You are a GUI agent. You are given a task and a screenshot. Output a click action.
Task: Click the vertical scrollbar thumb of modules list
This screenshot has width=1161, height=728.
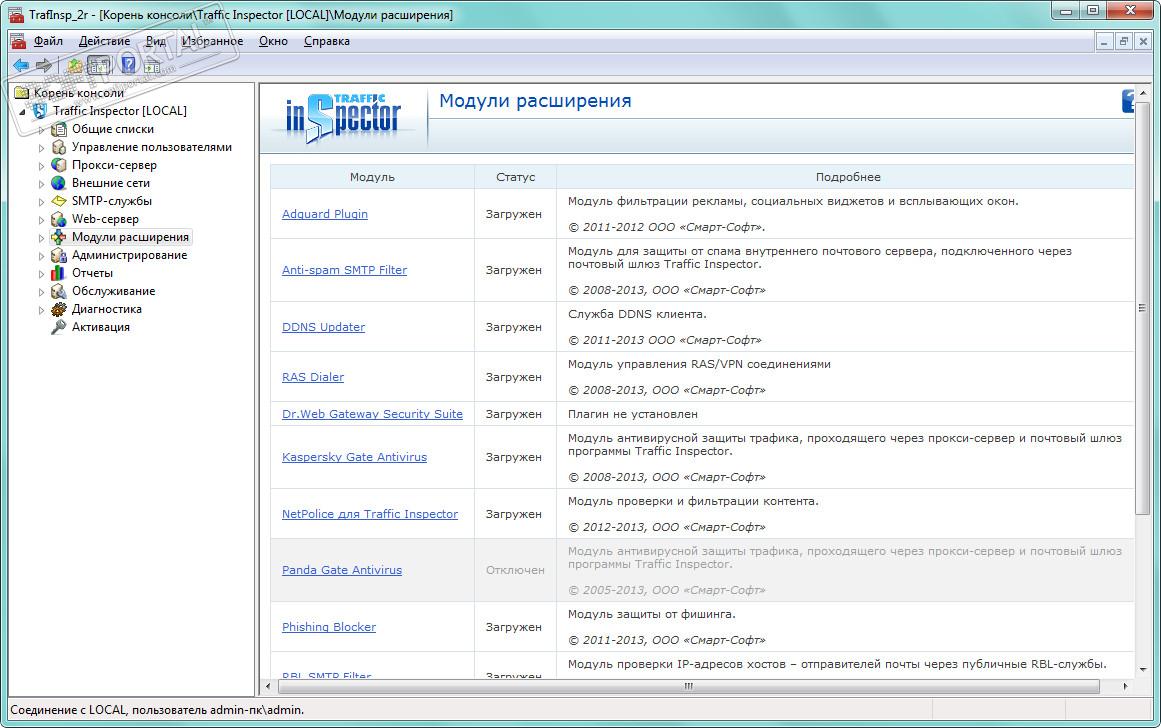[1142, 307]
